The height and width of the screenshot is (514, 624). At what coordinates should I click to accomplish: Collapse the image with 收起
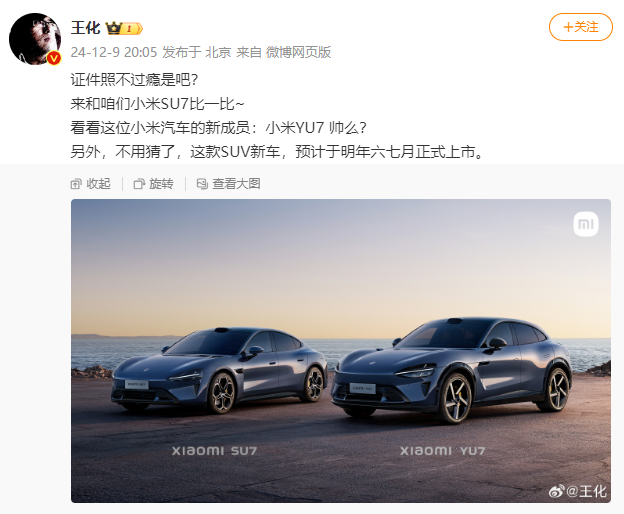[91, 184]
